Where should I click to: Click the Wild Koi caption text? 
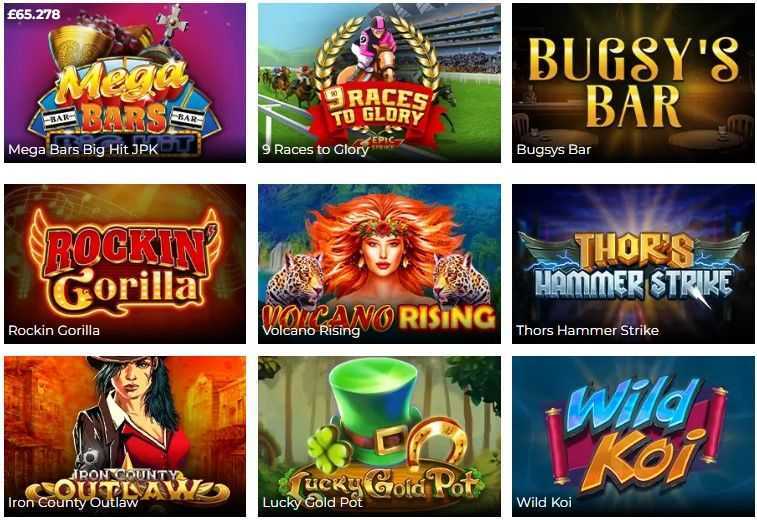[x=544, y=503]
